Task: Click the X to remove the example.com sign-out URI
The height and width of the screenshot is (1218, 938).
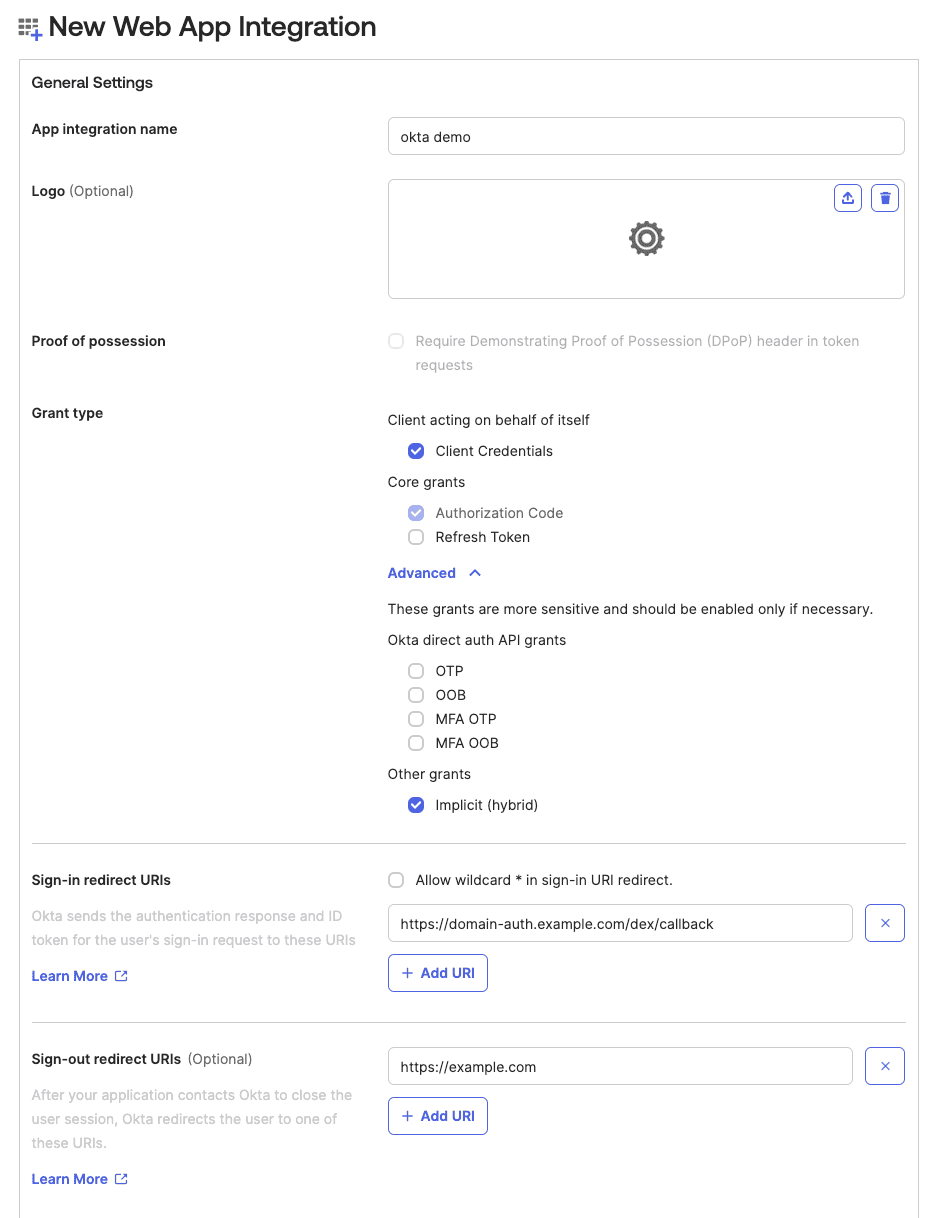Action: 884,1065
